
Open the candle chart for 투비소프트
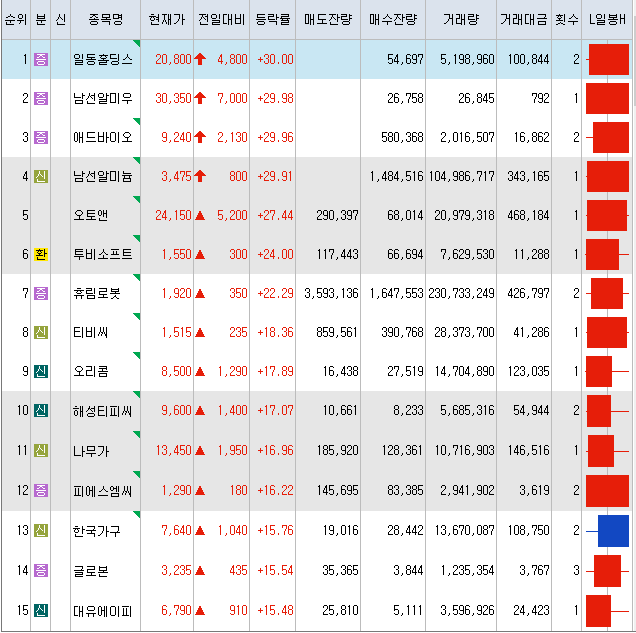click(607, 255)
